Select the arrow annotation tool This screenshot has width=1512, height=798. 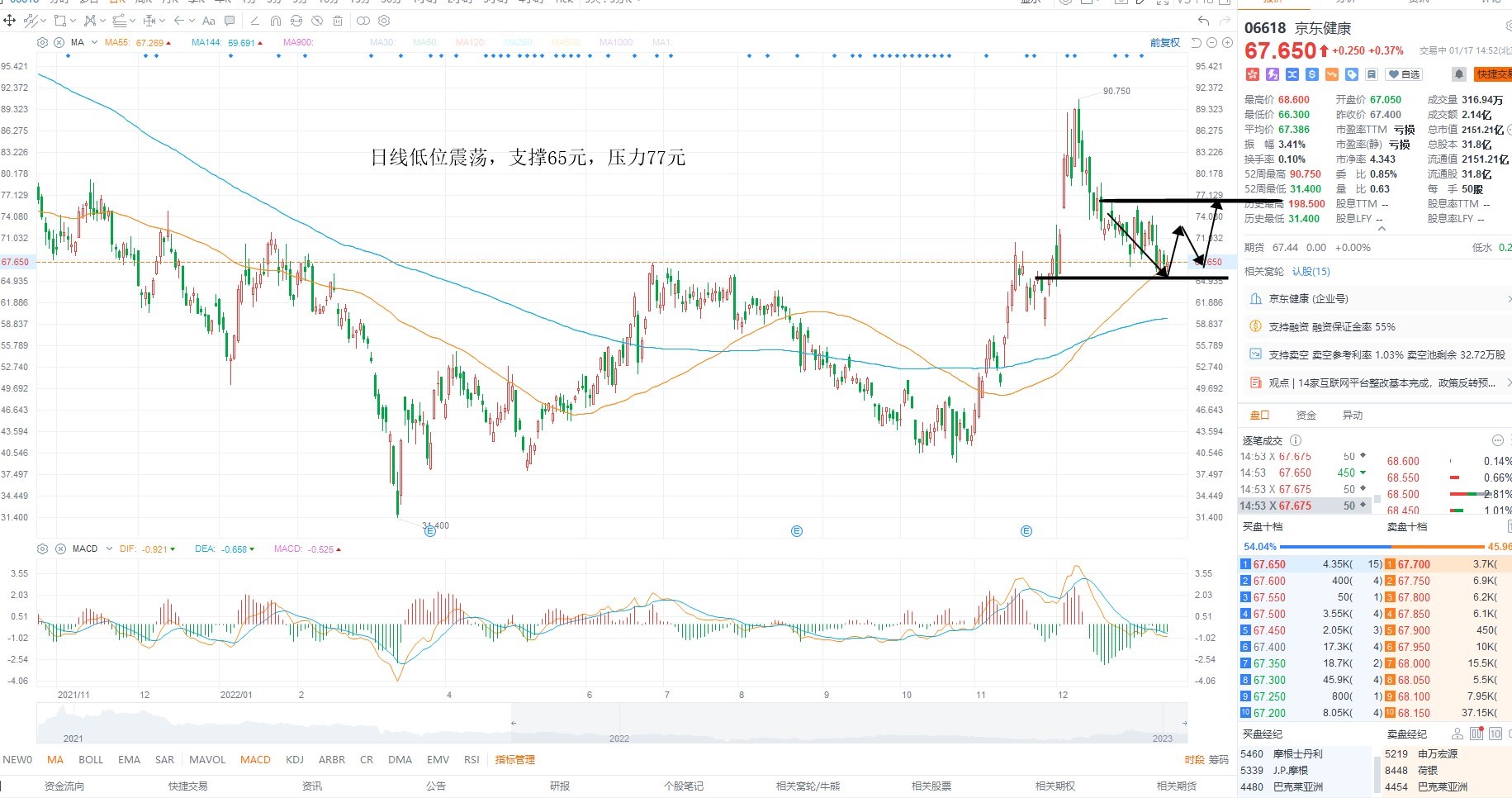point(179,21)
